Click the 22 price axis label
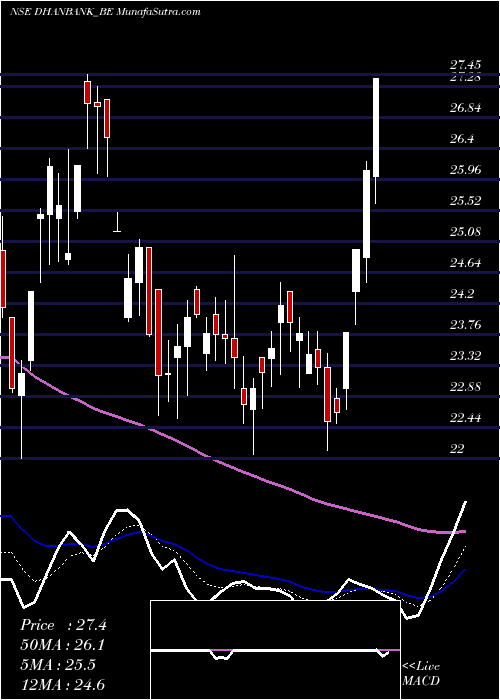 pyautogui.click(x=457, y=449)
